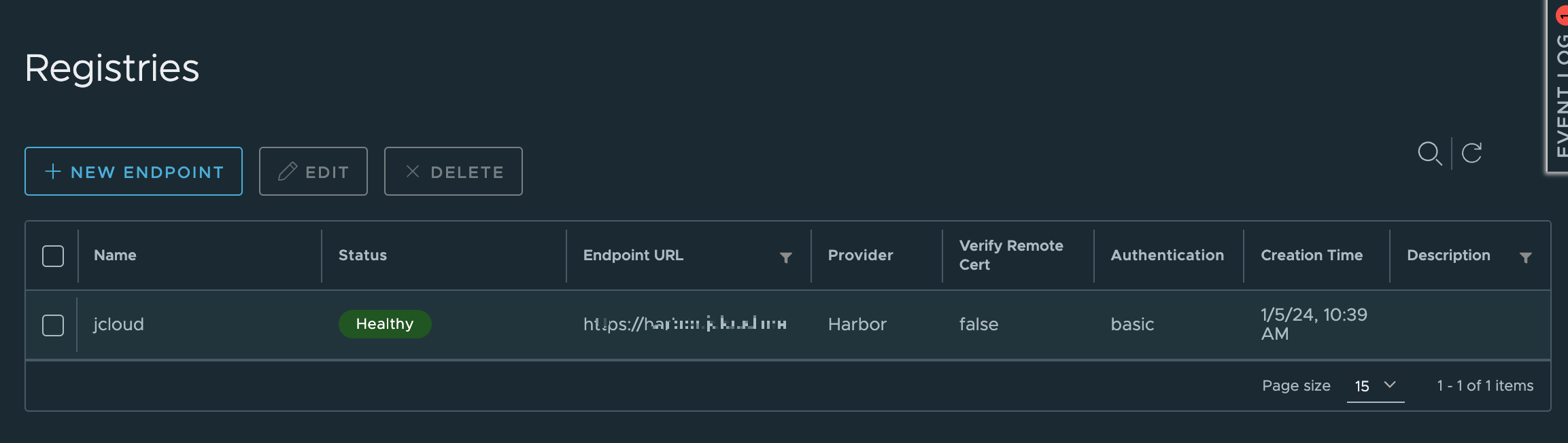Screen dimensions: 1568x443
Task: Click the page size dropdown chevron
Action: coord(1390,385)
